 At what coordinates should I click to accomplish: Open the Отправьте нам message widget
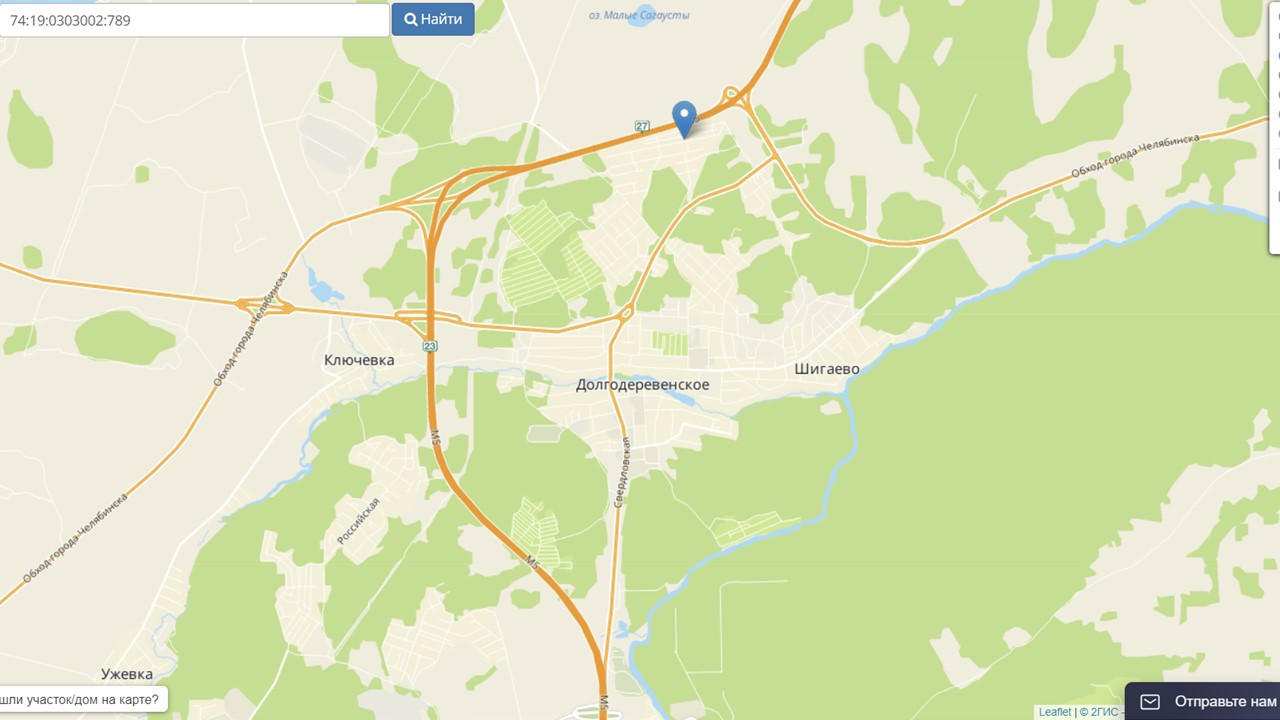pyautogui.click(x=1203, y=701)
